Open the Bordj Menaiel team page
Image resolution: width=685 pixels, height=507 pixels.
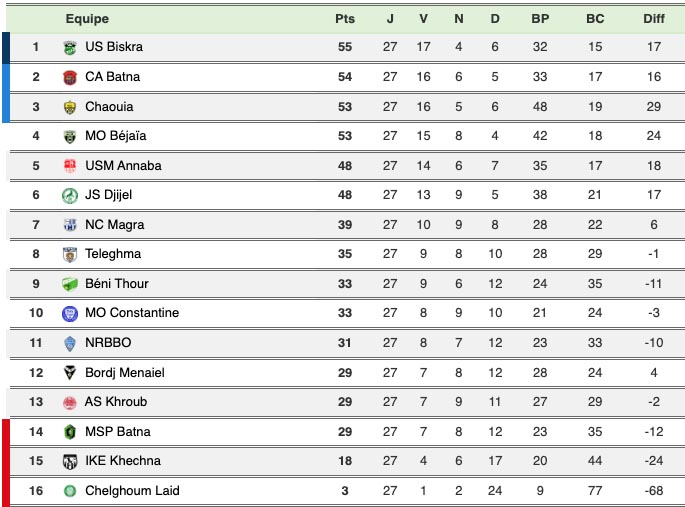[x=124, y=373]
